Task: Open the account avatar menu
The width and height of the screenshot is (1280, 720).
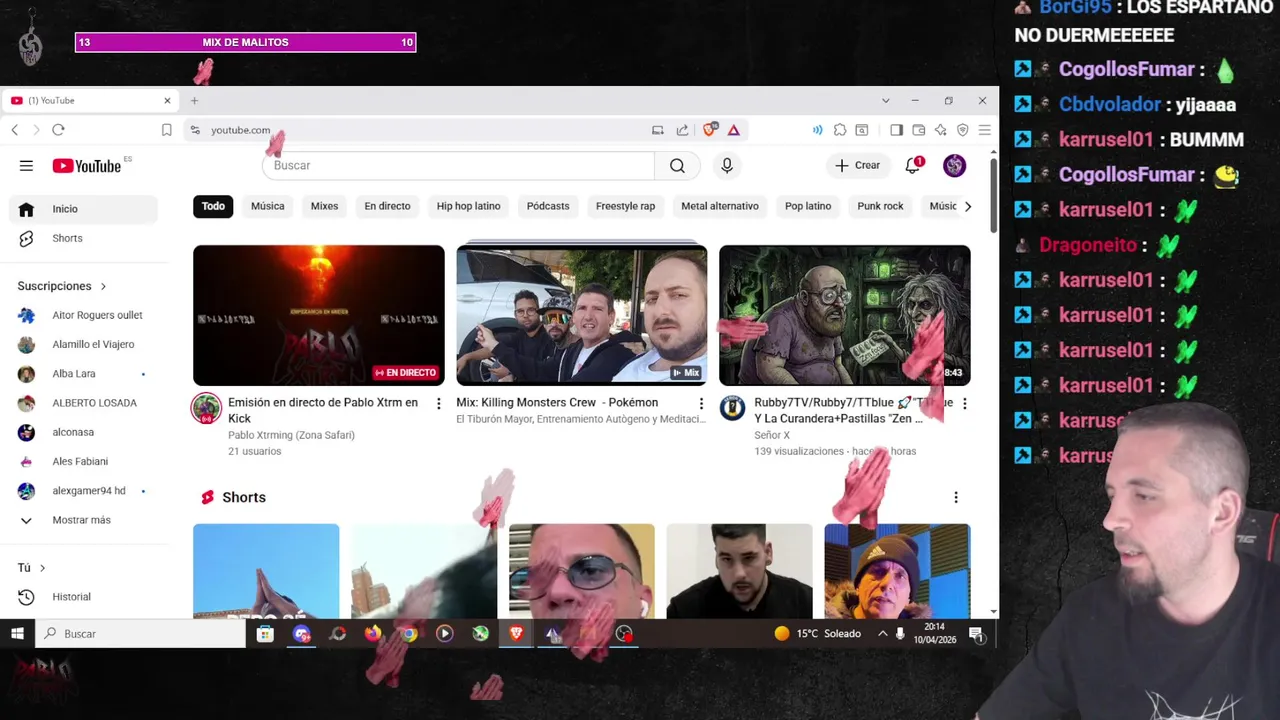Action: (x=954, y=166)
